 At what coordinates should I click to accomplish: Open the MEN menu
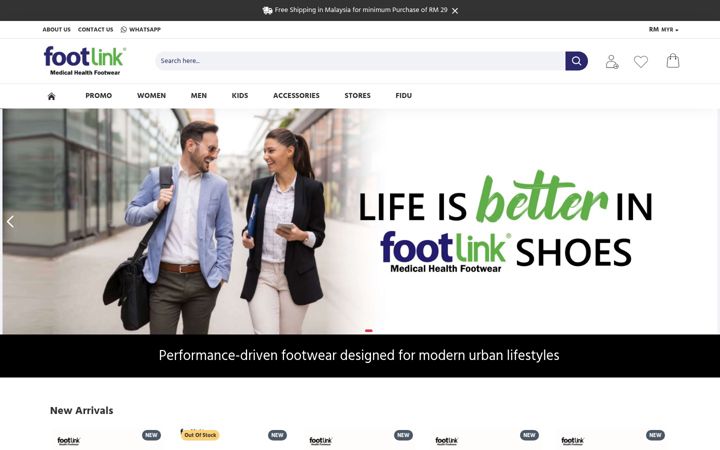pos(198,96)
